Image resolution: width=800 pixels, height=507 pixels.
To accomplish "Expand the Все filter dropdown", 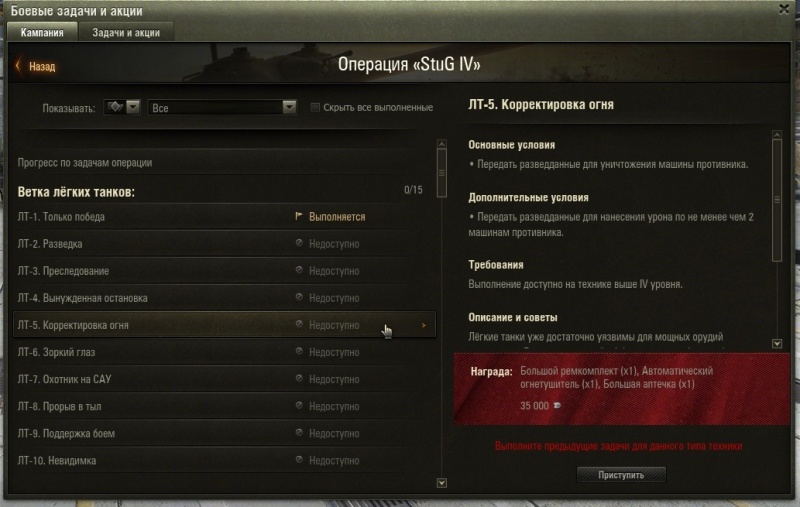I will tap(222, 107).
